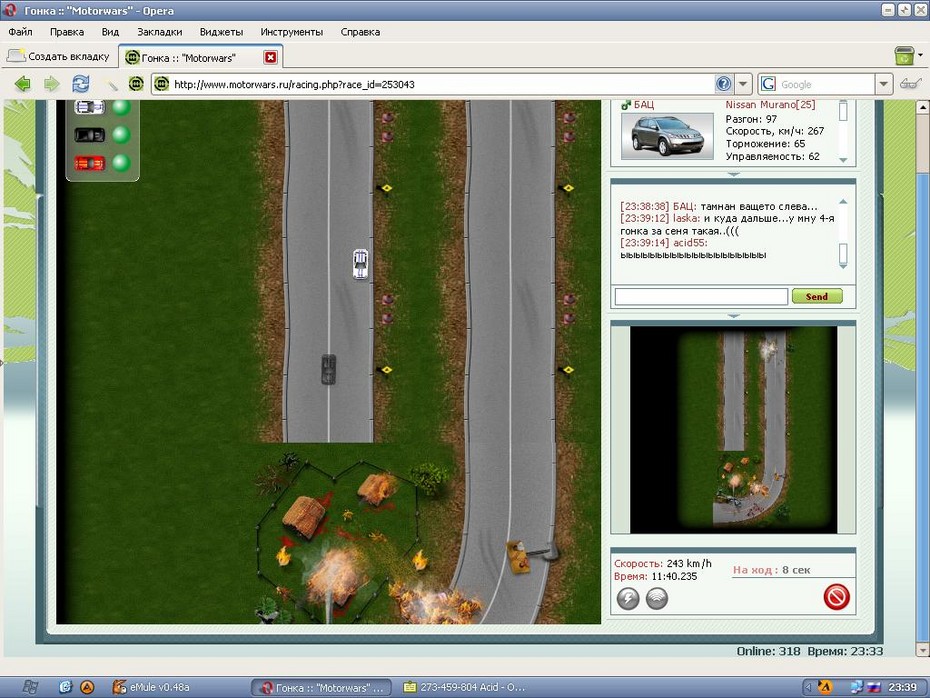The height and width of the screenshot is (698, 930).
Task: Open the Windows Start button
Action: (x=30, y=687)
